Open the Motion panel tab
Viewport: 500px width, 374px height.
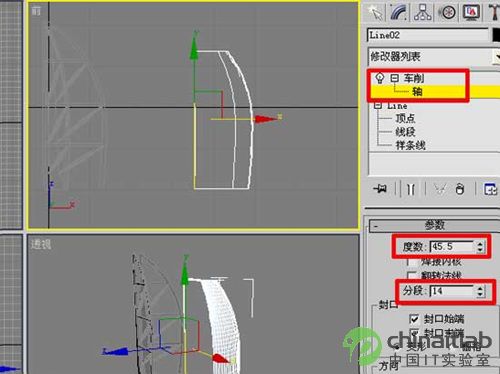click(x=446, y=13)
